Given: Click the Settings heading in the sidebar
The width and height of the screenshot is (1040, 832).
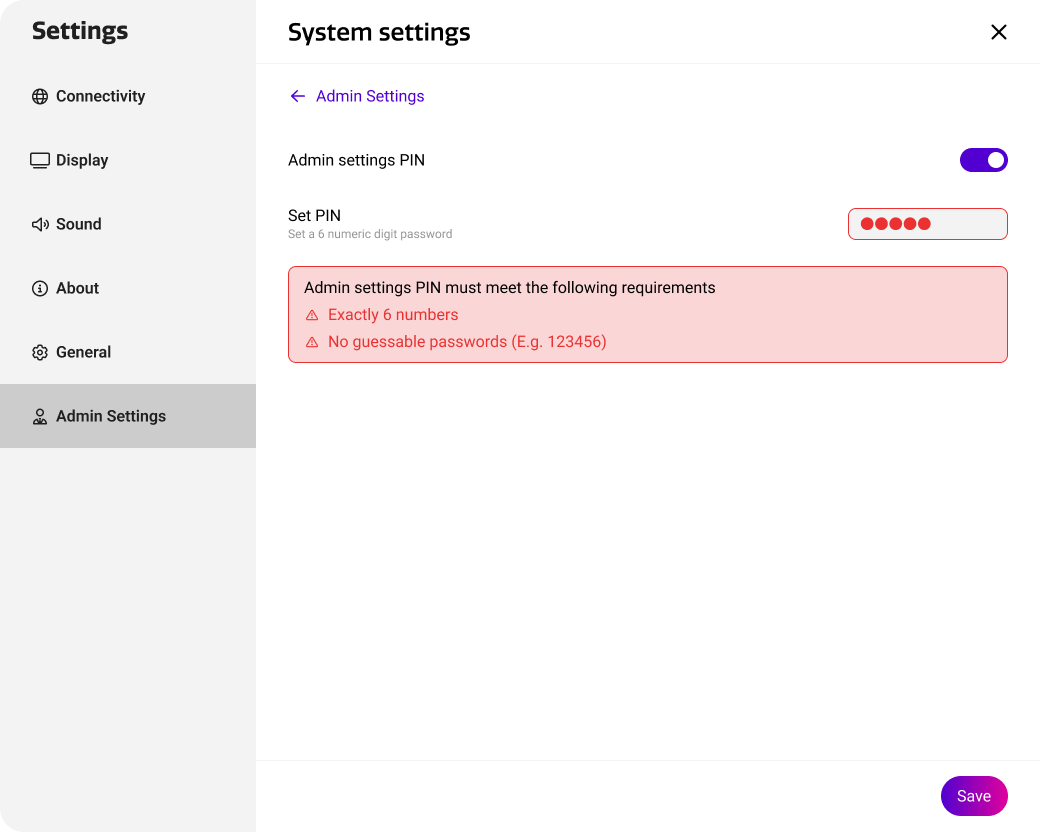Looking at the screenshot, I should click(x=80, y=31).
